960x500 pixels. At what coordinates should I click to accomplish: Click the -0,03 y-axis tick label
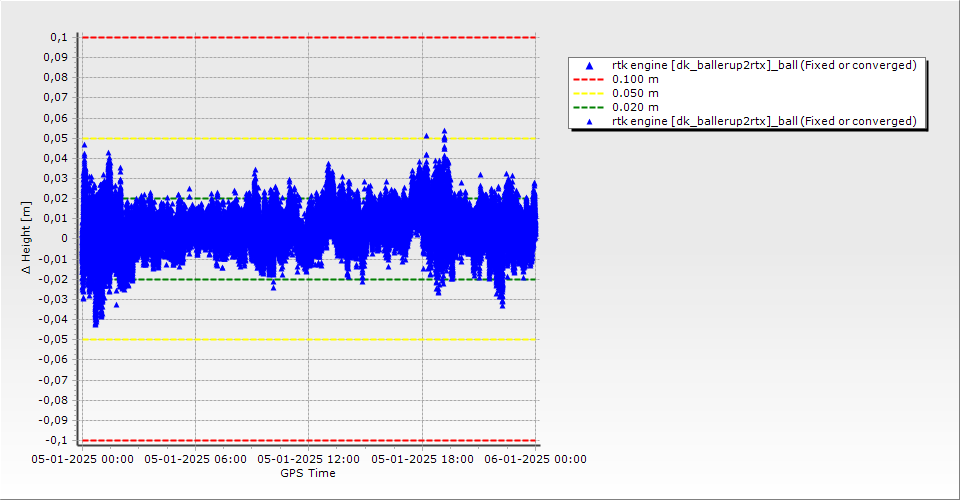tap(53, 299)
